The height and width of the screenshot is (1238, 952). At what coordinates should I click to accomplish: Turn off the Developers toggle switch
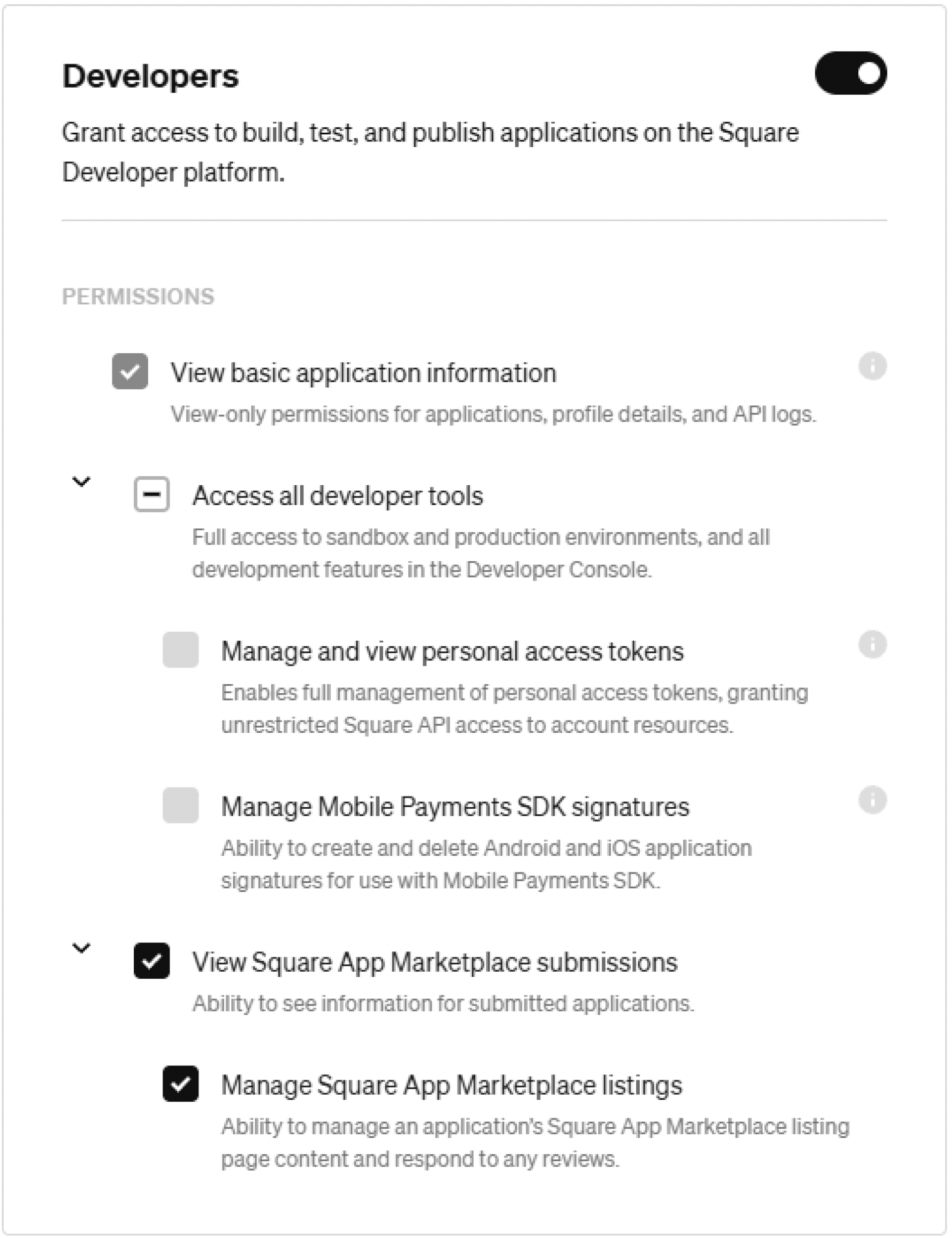[850, 73]
